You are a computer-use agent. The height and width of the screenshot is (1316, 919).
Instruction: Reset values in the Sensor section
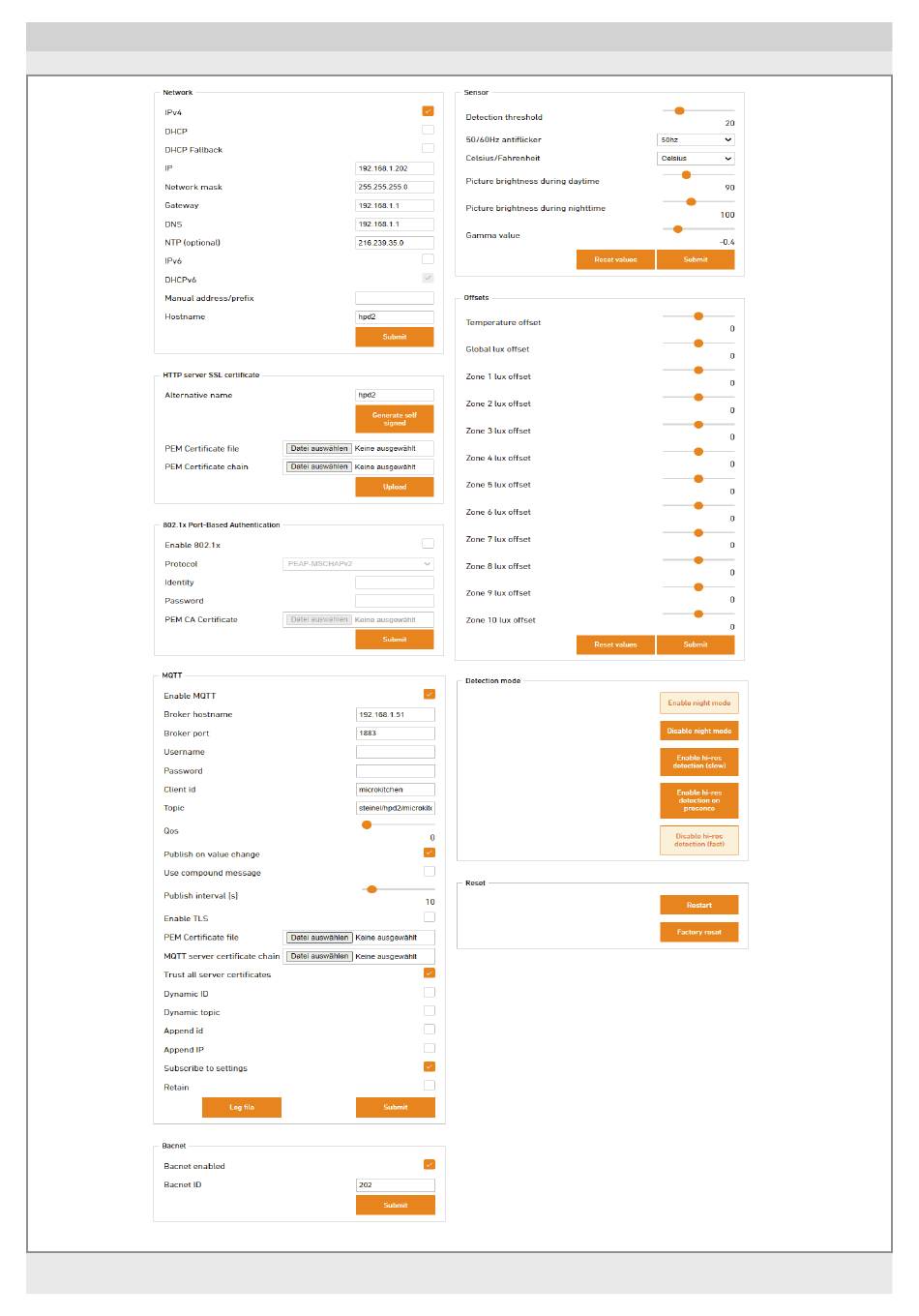(x=615, y=259)
